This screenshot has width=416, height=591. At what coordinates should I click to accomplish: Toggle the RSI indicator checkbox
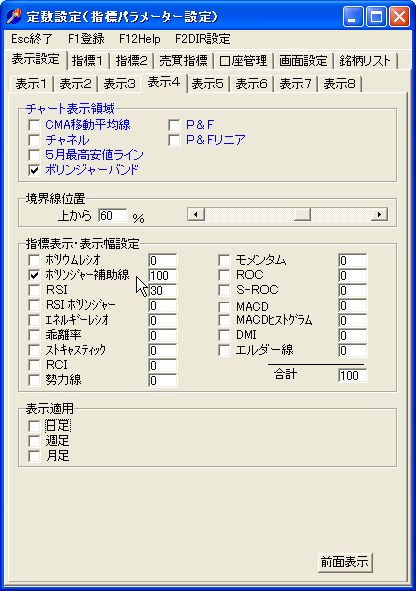point(34,290)
